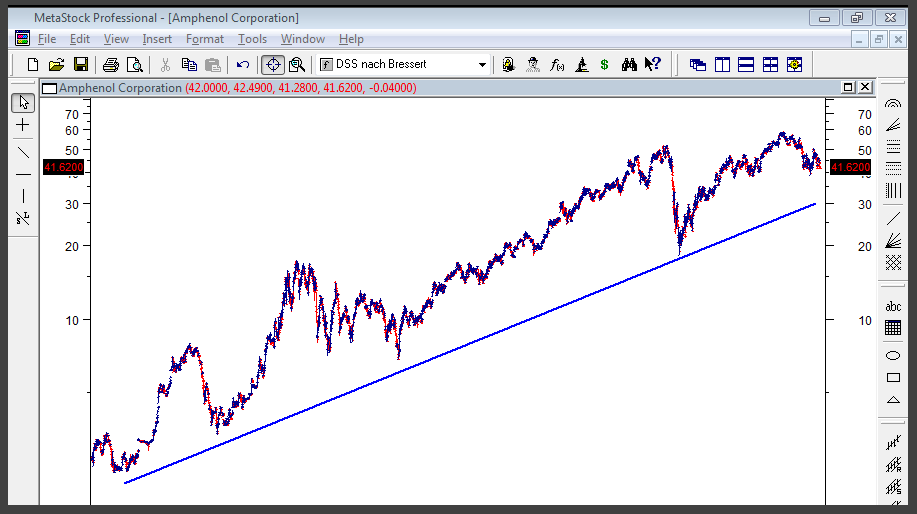The width and height of the screenshot is (917, 514).
Task: Stack windows with the horizontal tile icon
Action: click(x=746, y=64)
